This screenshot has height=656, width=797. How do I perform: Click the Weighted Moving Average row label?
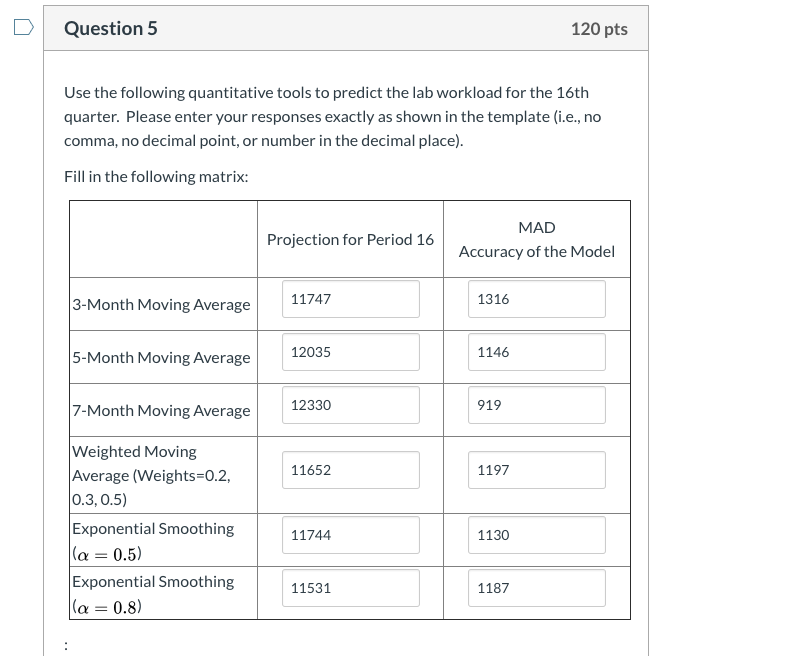click(151, 475)
